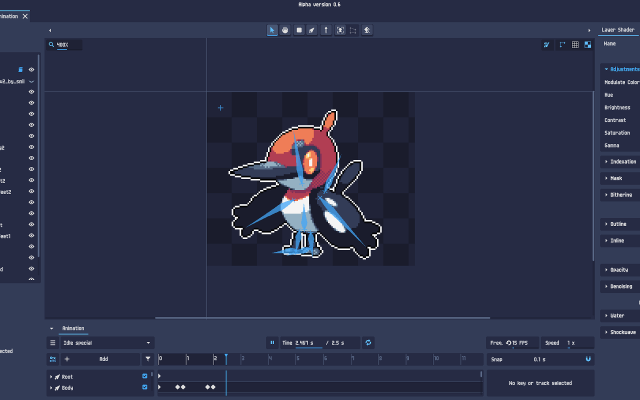Expand the Opacity section
Viewport: 640px width, 400px height.
click(621, 270)
